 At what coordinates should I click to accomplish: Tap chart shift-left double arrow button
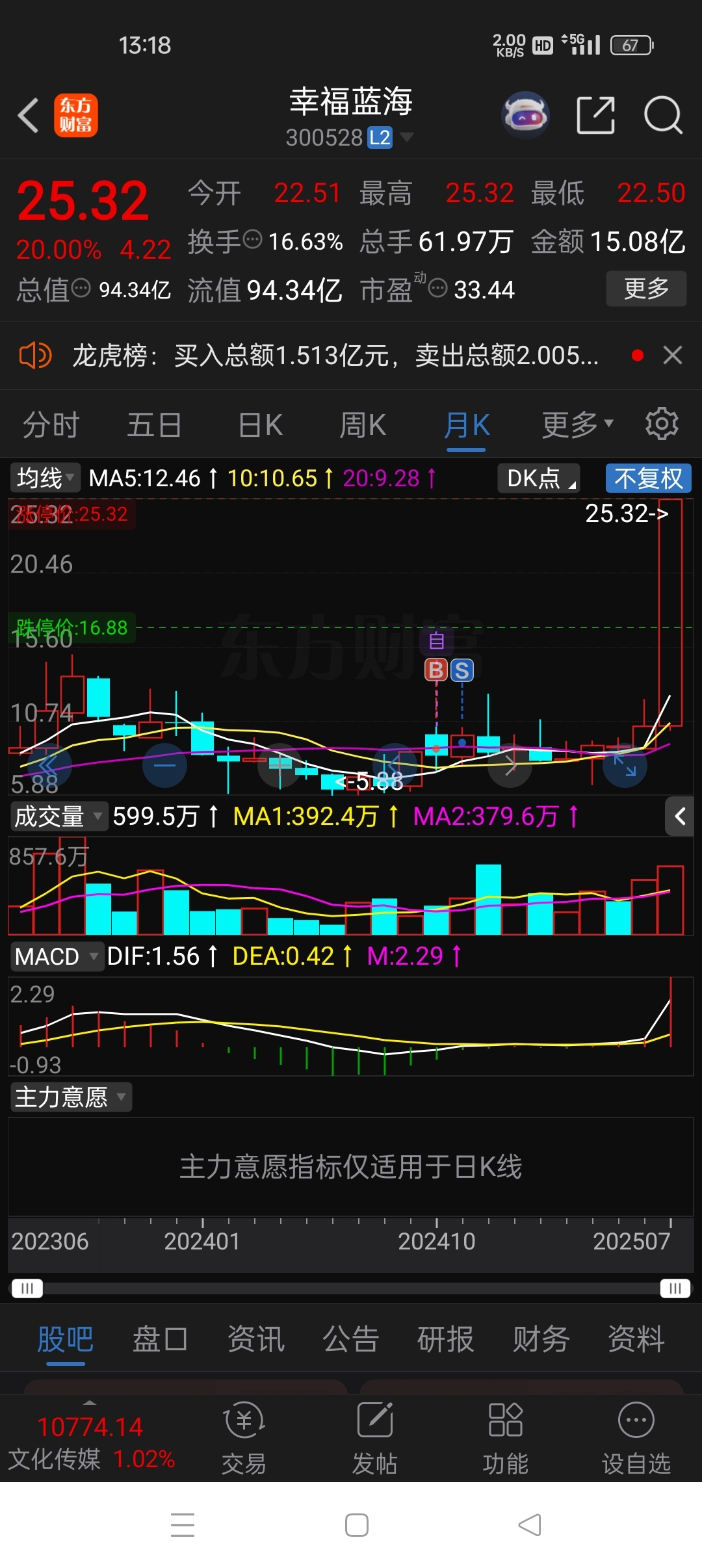49,765
